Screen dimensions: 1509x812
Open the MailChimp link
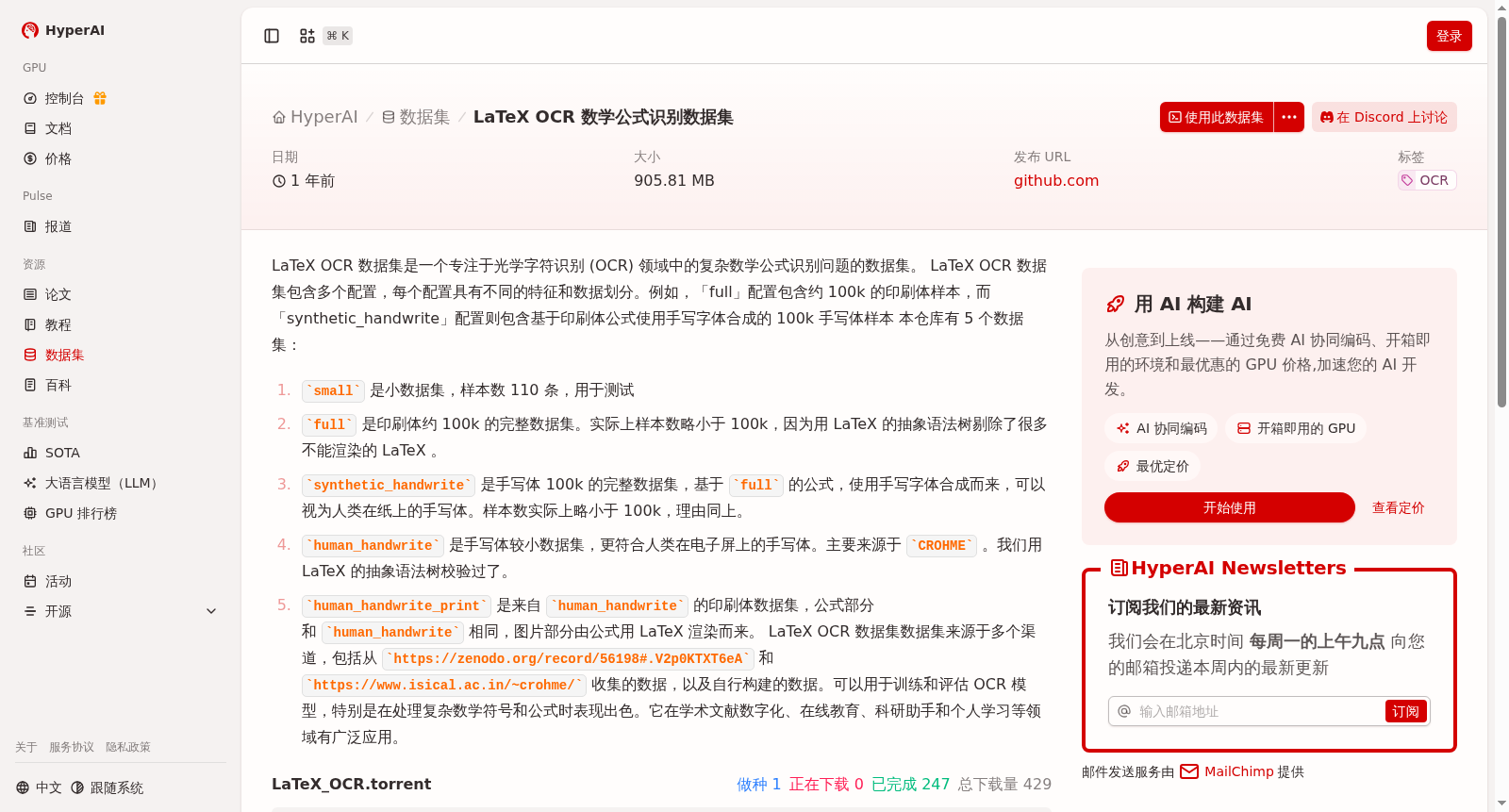click(1239, 771)
